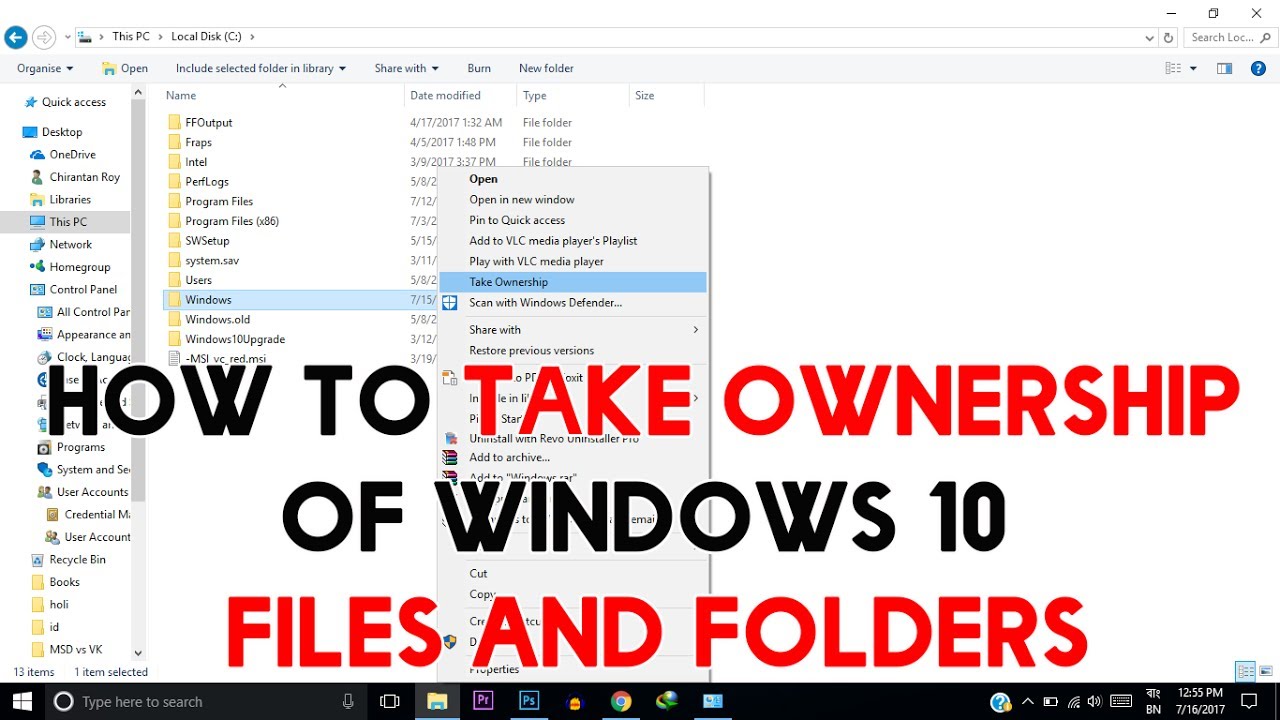This screenshot has width=1280, height=720.
Task: Click the Open toolbar button
Action: 125,68
